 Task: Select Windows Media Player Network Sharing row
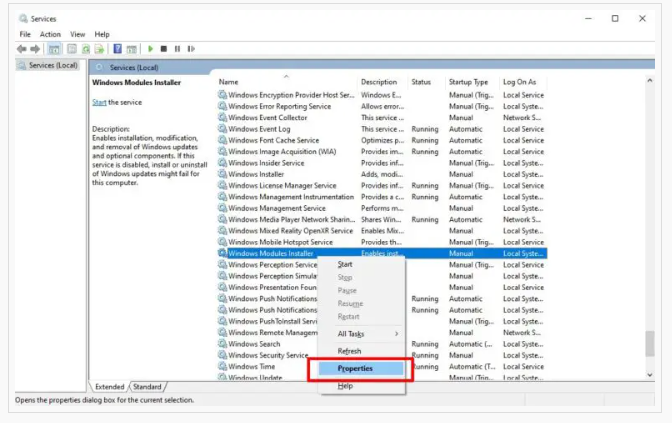point(382,219)
